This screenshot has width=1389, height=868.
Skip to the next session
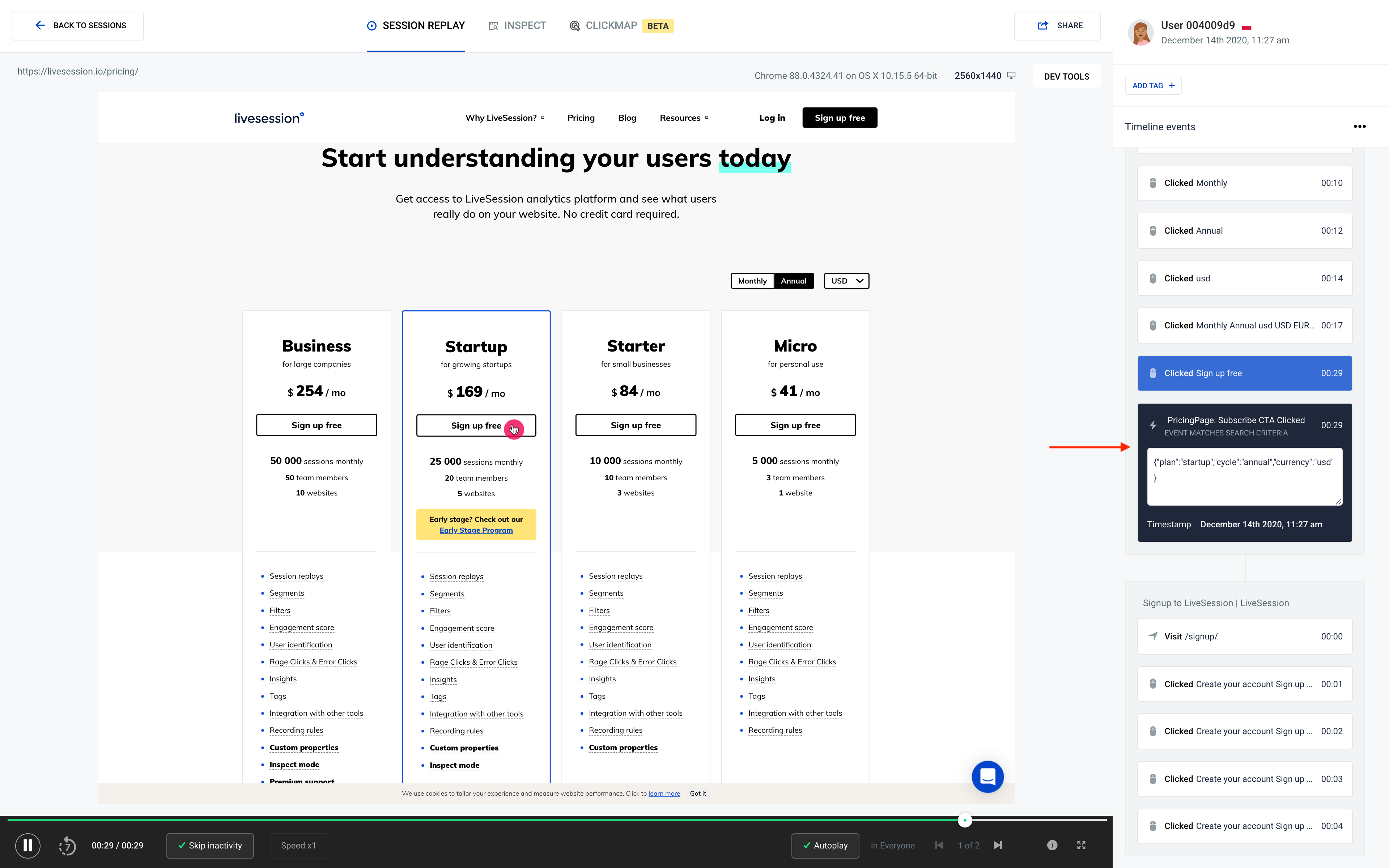998,845
